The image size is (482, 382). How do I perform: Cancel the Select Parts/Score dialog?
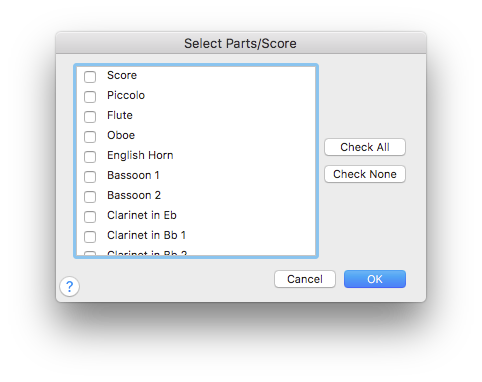305,279
